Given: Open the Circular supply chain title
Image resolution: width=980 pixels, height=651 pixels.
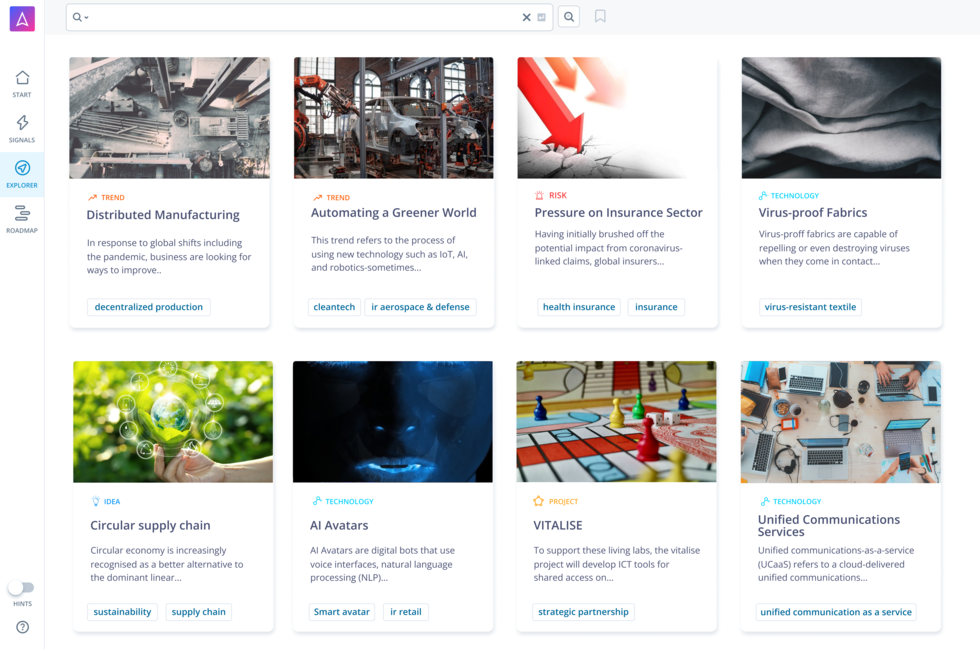Looking at the screenshot, I should [x=150, y=526].
